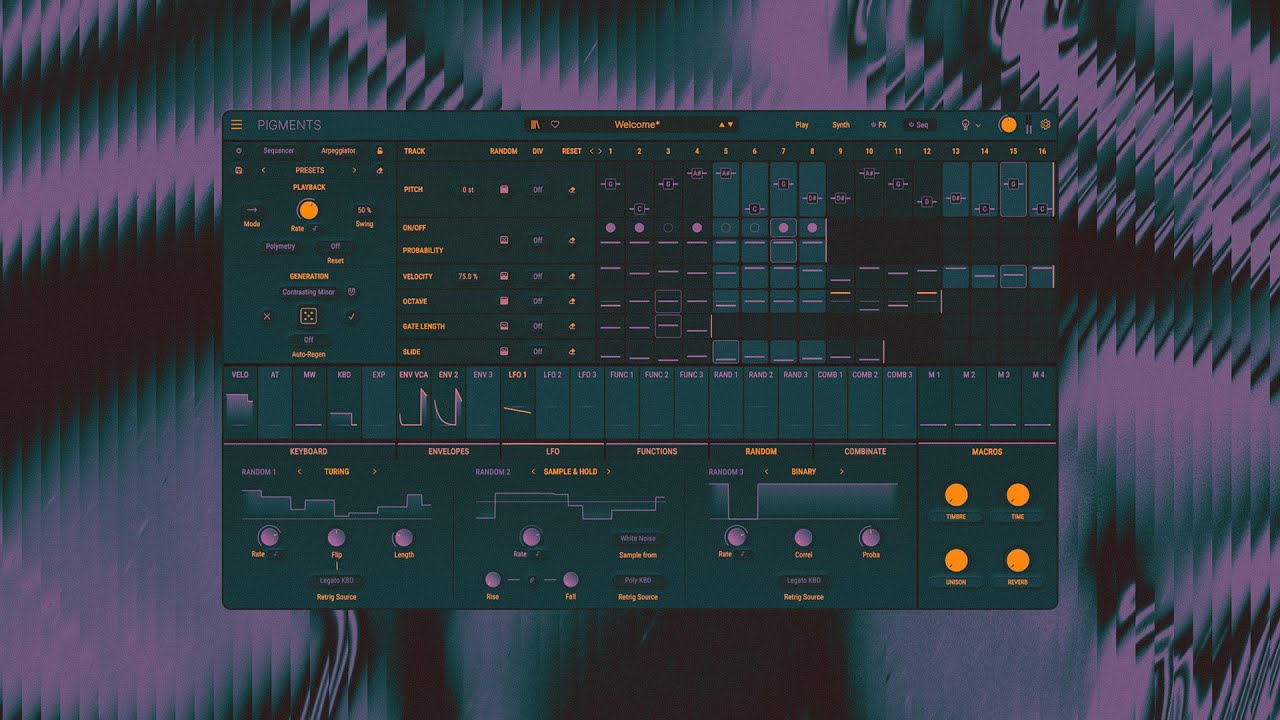The width and height of the screenshot is (1280, 720).
Task: Click the Velocity track randomize icon
Action: tap(504, 276)
